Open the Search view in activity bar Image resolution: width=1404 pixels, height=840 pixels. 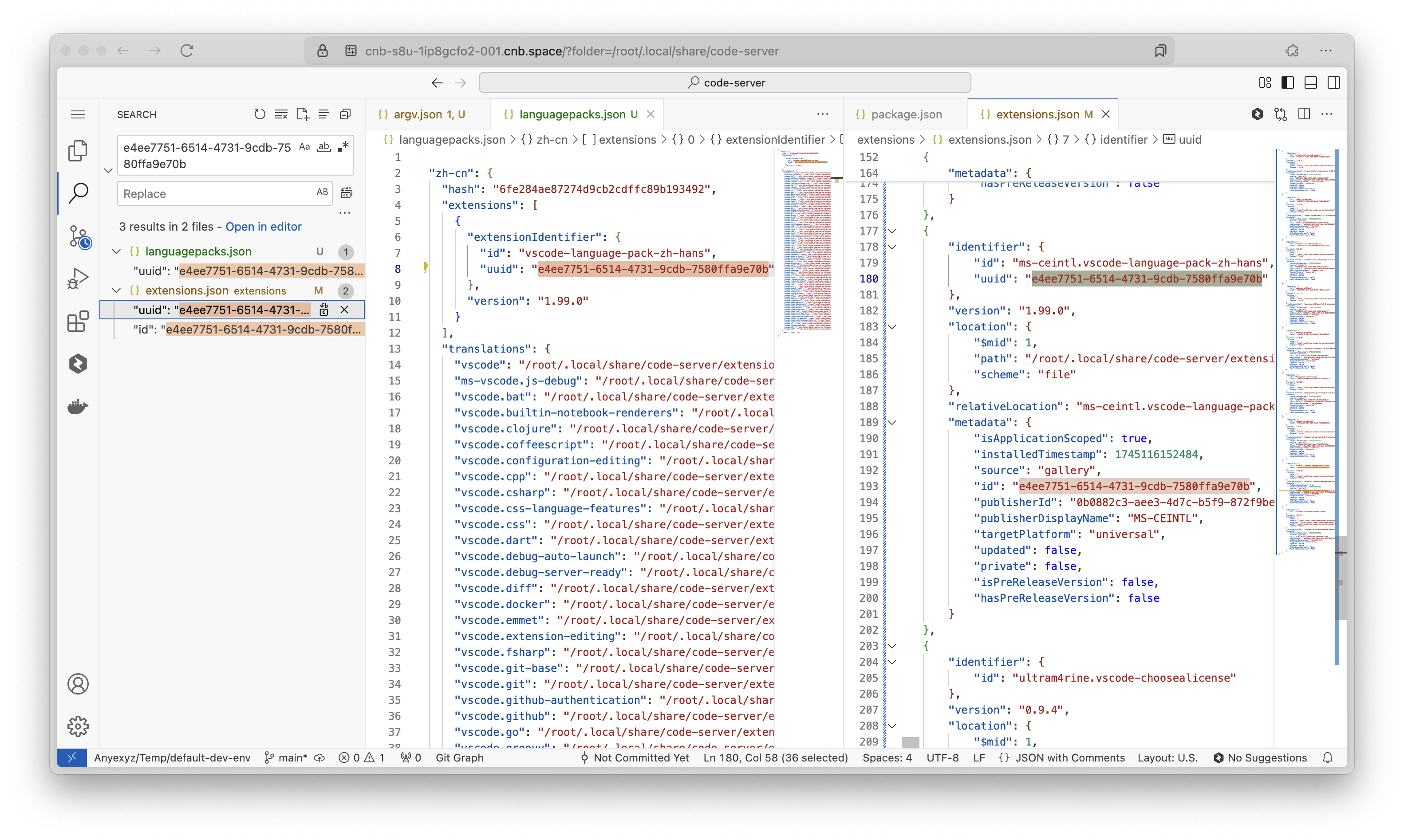pyautogui.click(x=78, y=193)
